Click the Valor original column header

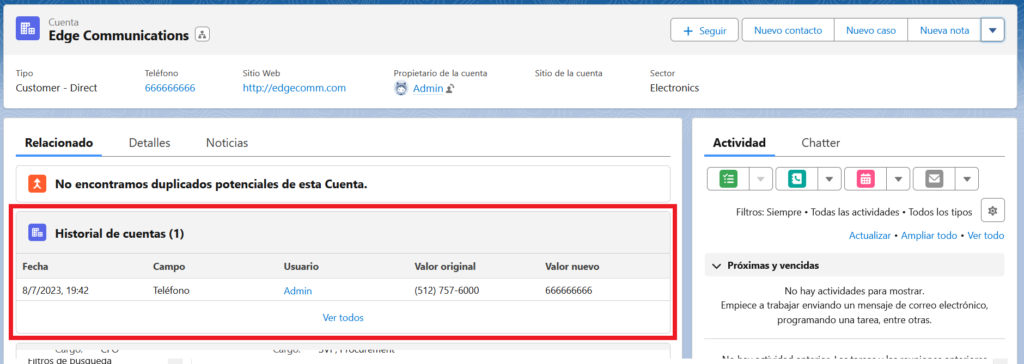(445, 267)
